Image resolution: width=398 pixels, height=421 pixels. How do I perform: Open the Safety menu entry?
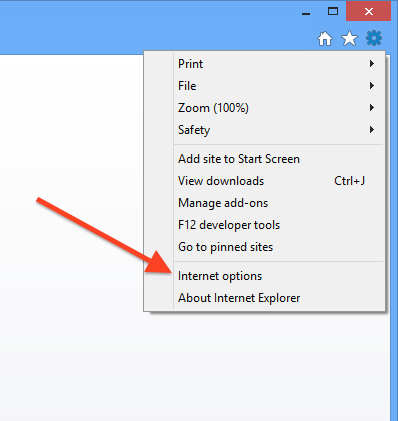(x=265, y=130)
